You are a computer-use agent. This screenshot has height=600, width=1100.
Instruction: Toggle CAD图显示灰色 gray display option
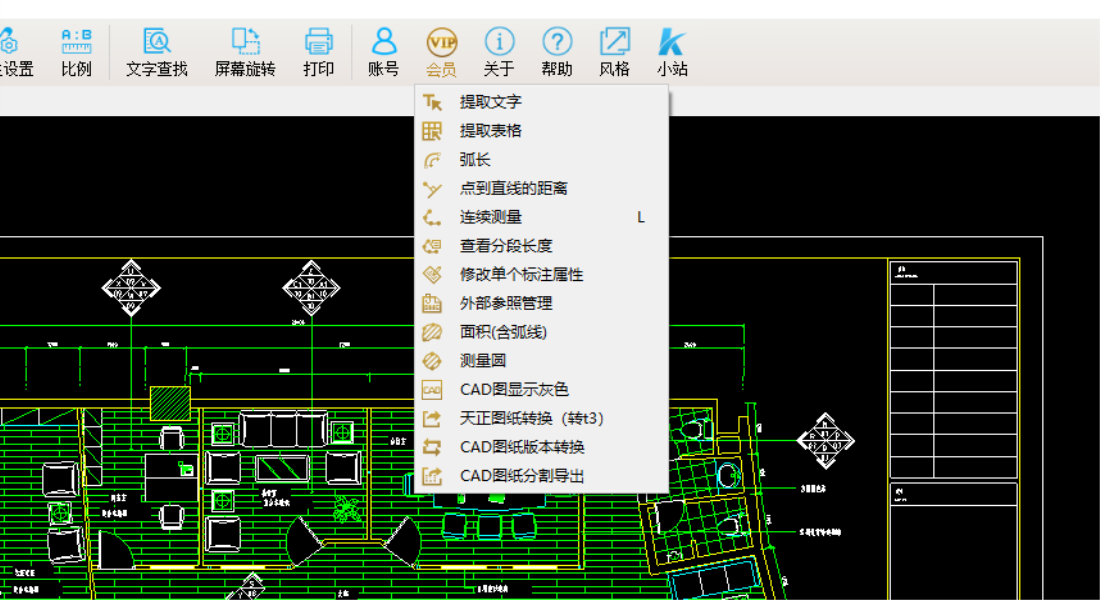(x=513, y=390)
